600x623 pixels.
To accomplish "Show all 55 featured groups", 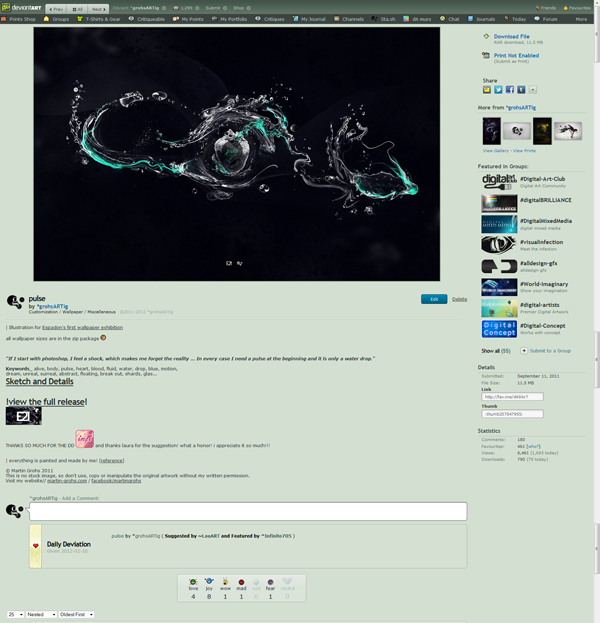I will [496, 351].
